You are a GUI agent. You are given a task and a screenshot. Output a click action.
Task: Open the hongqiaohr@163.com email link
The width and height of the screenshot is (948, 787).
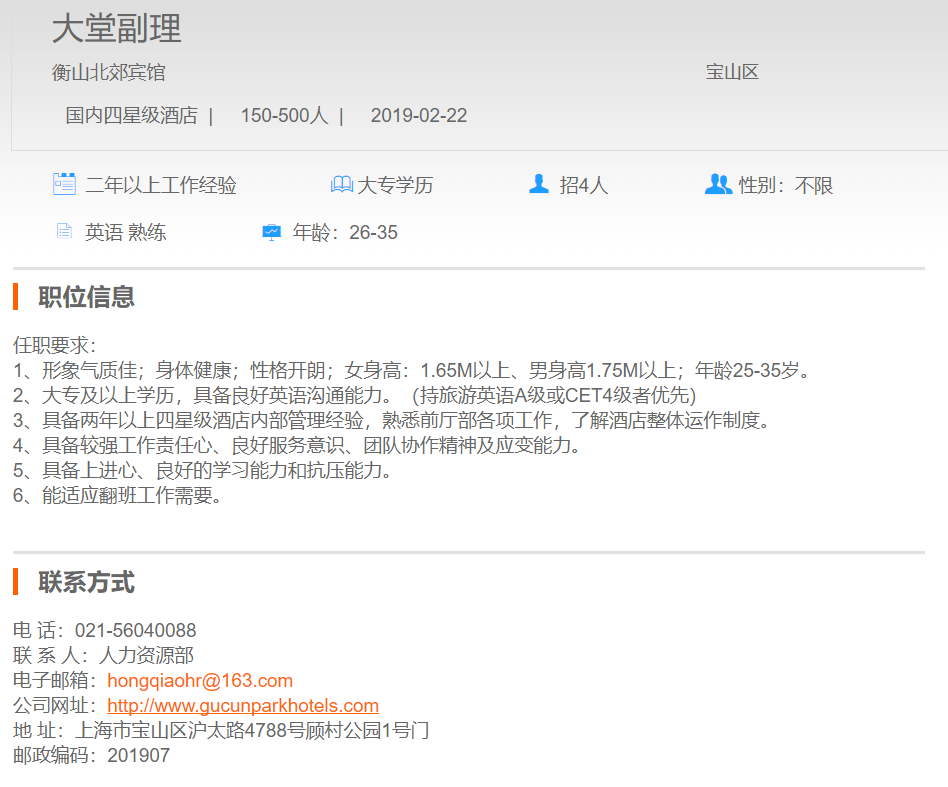tap(199, 681)
